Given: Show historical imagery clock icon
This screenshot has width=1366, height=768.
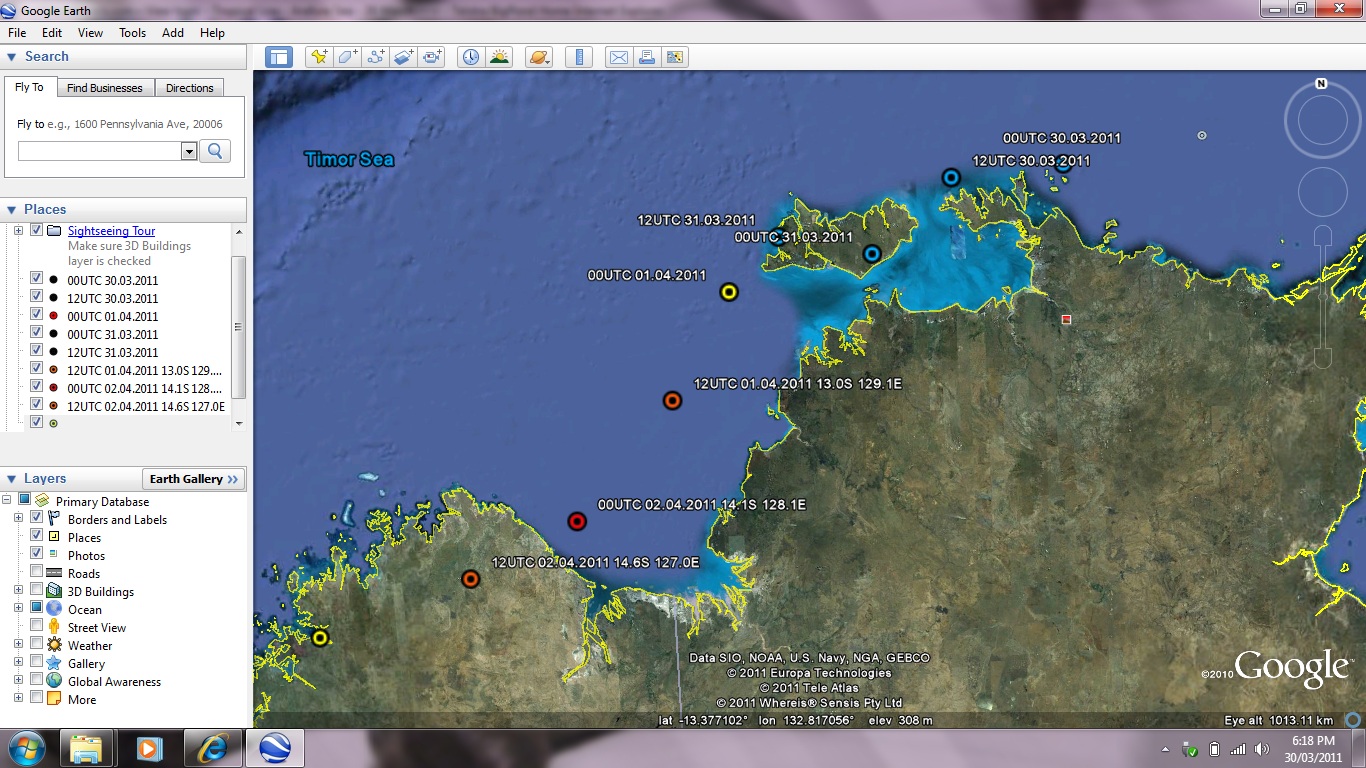Looking at the screenshot, I should (470, 57).
